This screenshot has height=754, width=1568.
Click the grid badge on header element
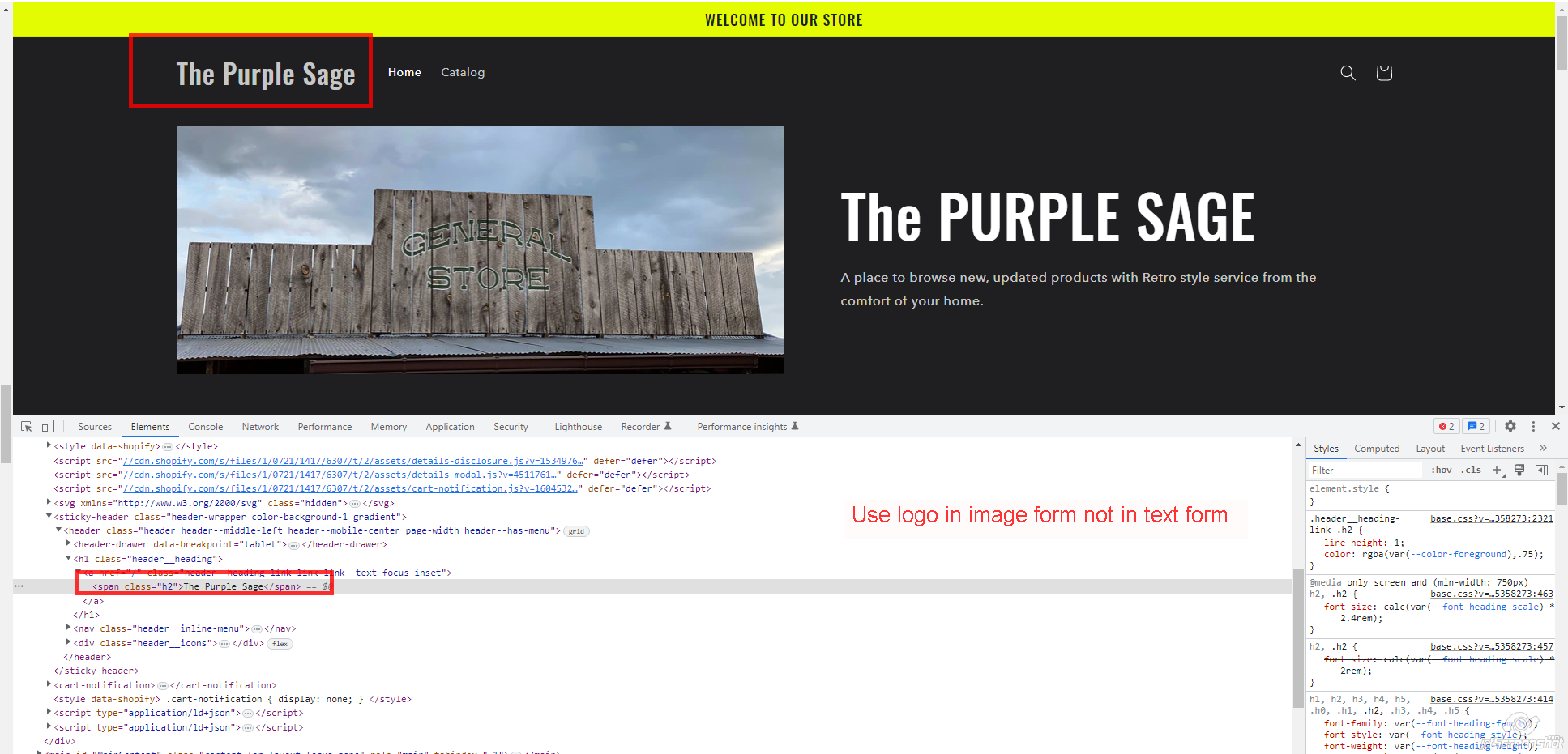tap(576, 531)
